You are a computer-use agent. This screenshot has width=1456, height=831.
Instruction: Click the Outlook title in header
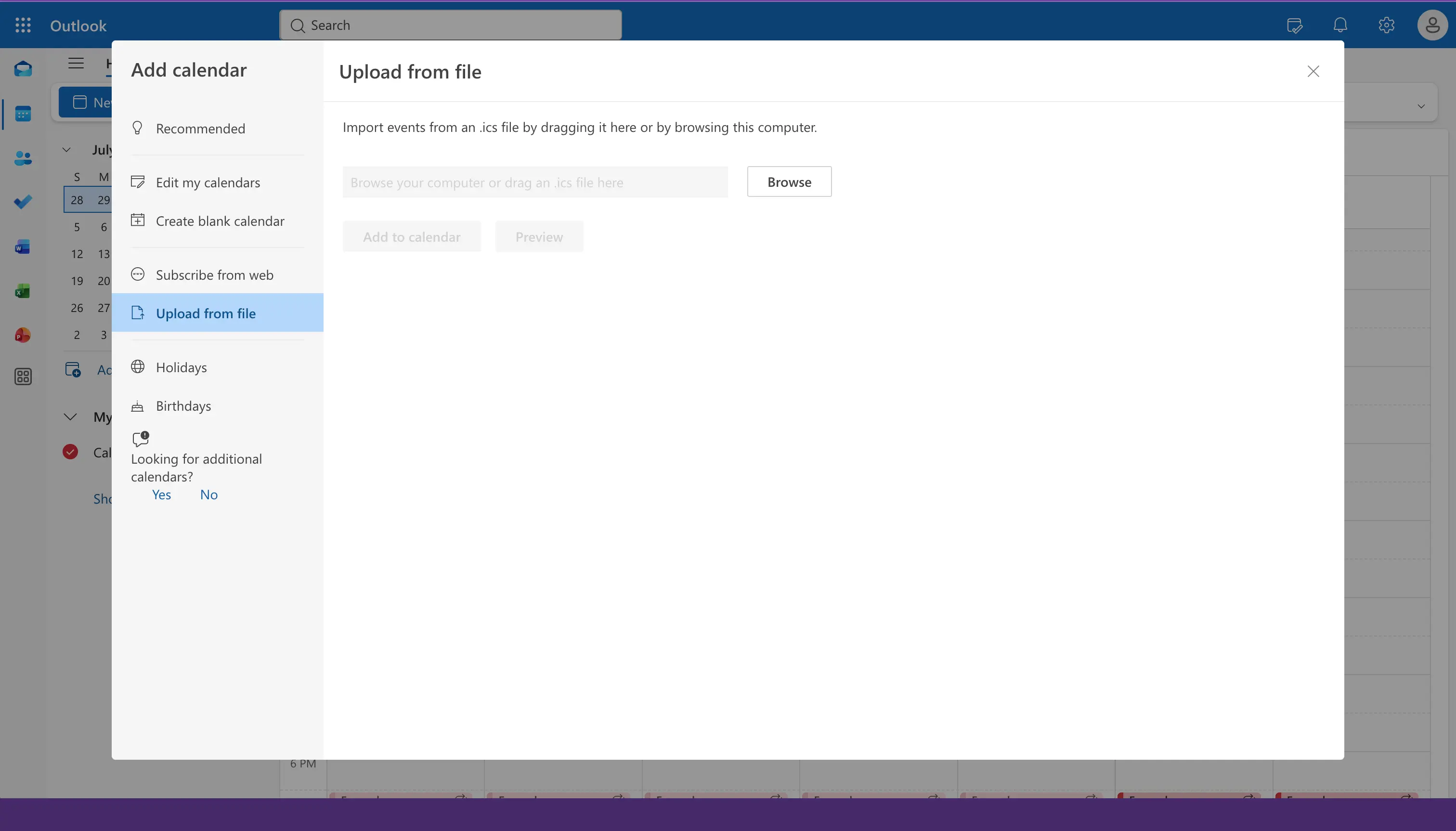78,26
